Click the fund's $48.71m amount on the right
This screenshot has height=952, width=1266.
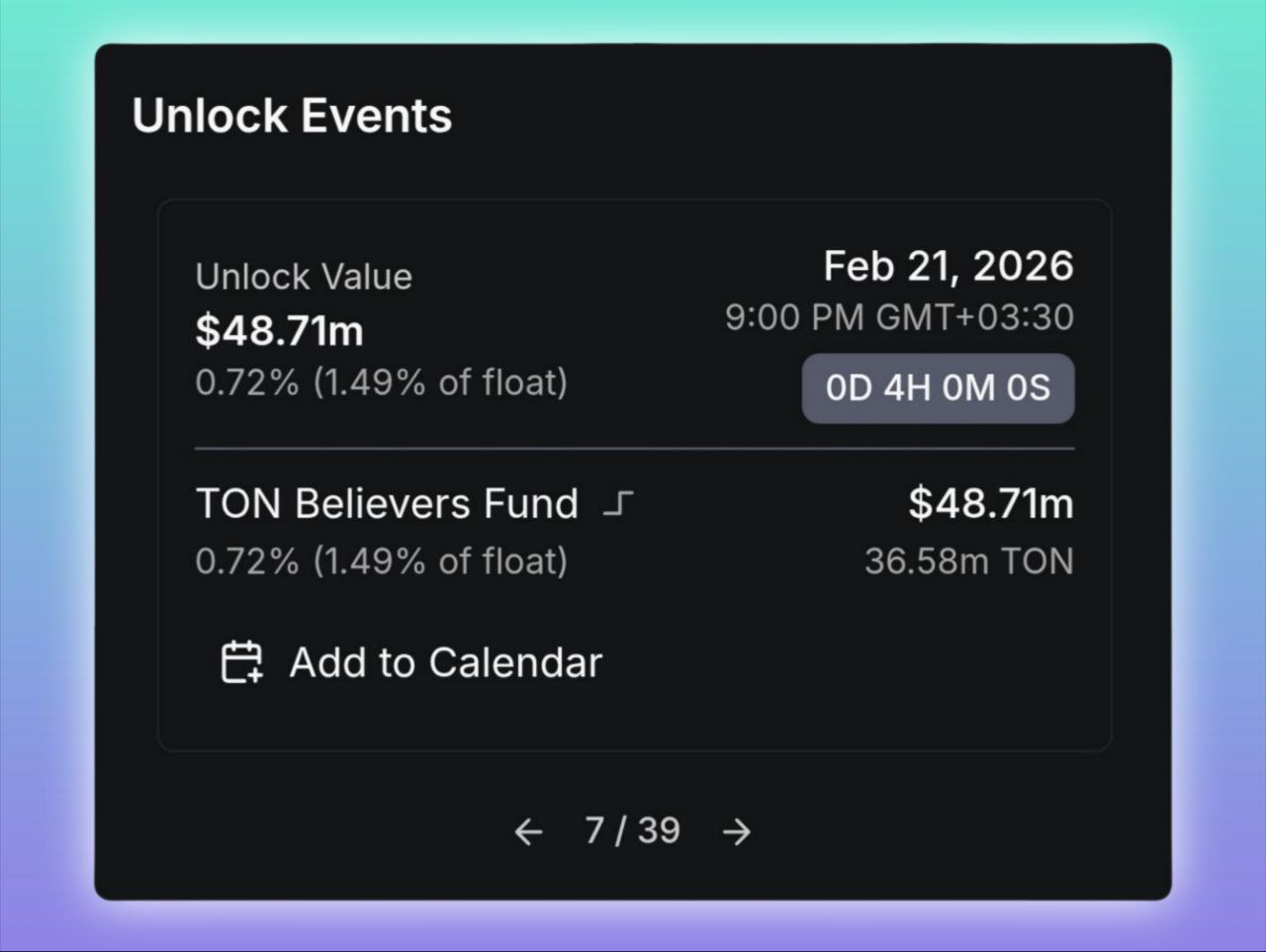990,503
